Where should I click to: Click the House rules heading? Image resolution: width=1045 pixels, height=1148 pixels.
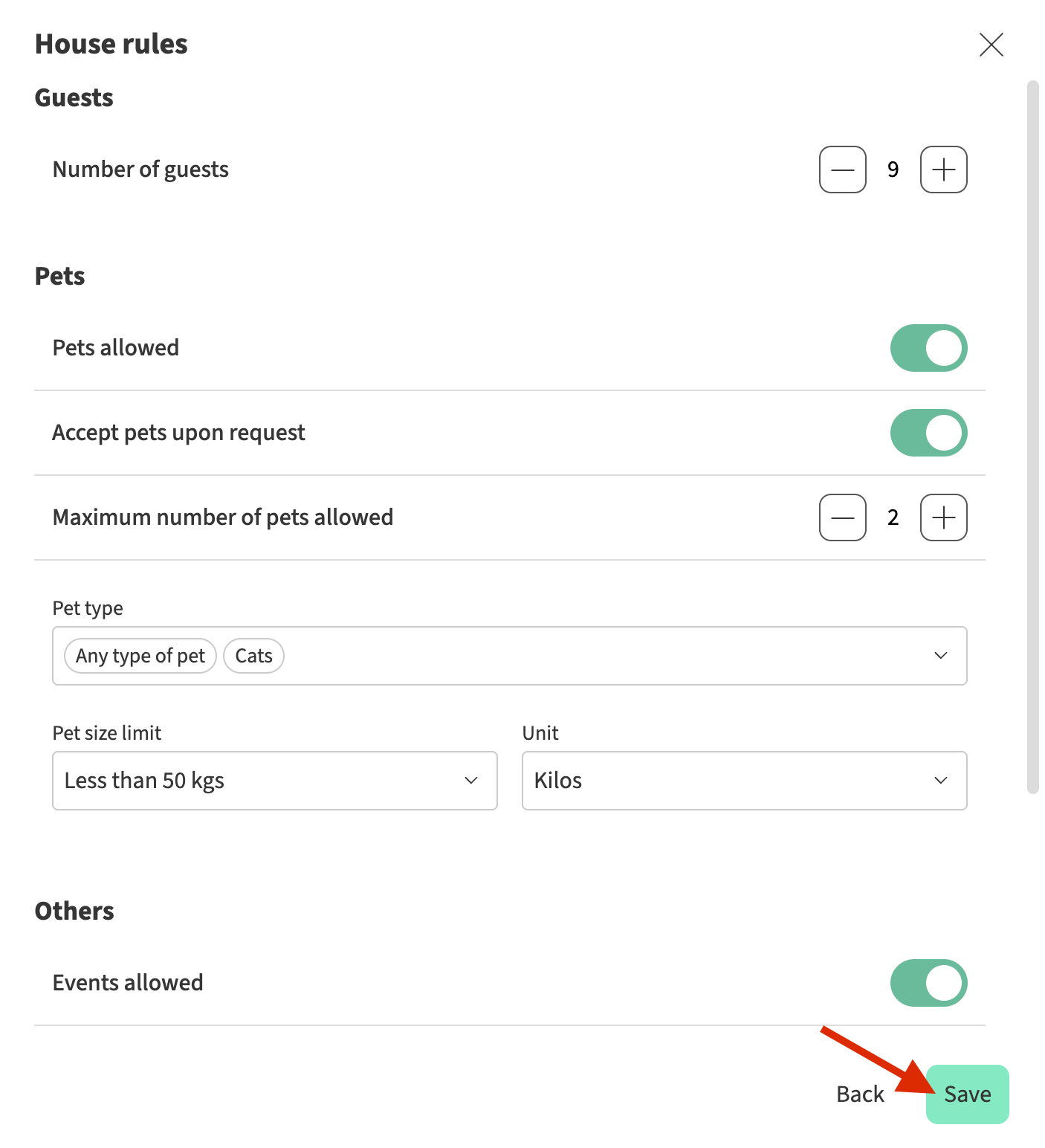[x=111, y=45]
